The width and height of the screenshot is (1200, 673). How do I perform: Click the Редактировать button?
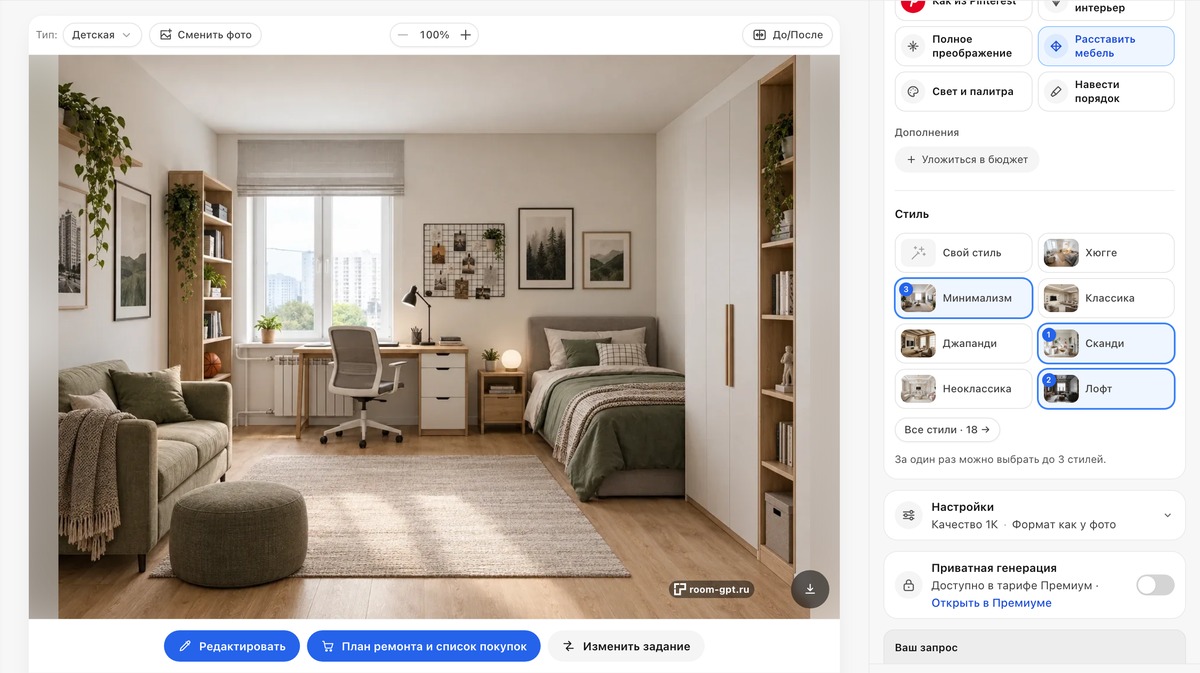click(x=232, y=646)
